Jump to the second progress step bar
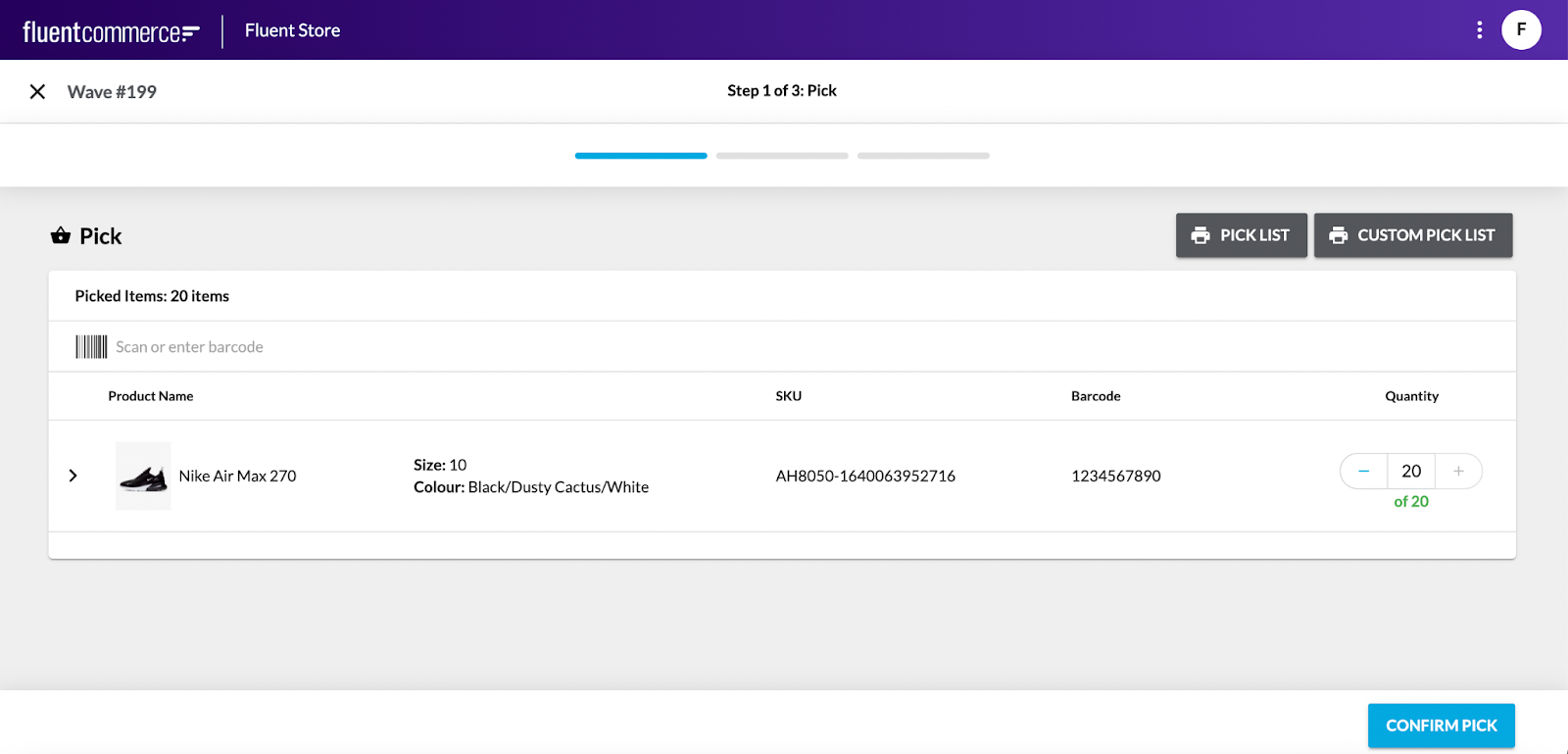This screenshot has width=1568, height=754. pyautogui.click(x=782, y=156)
